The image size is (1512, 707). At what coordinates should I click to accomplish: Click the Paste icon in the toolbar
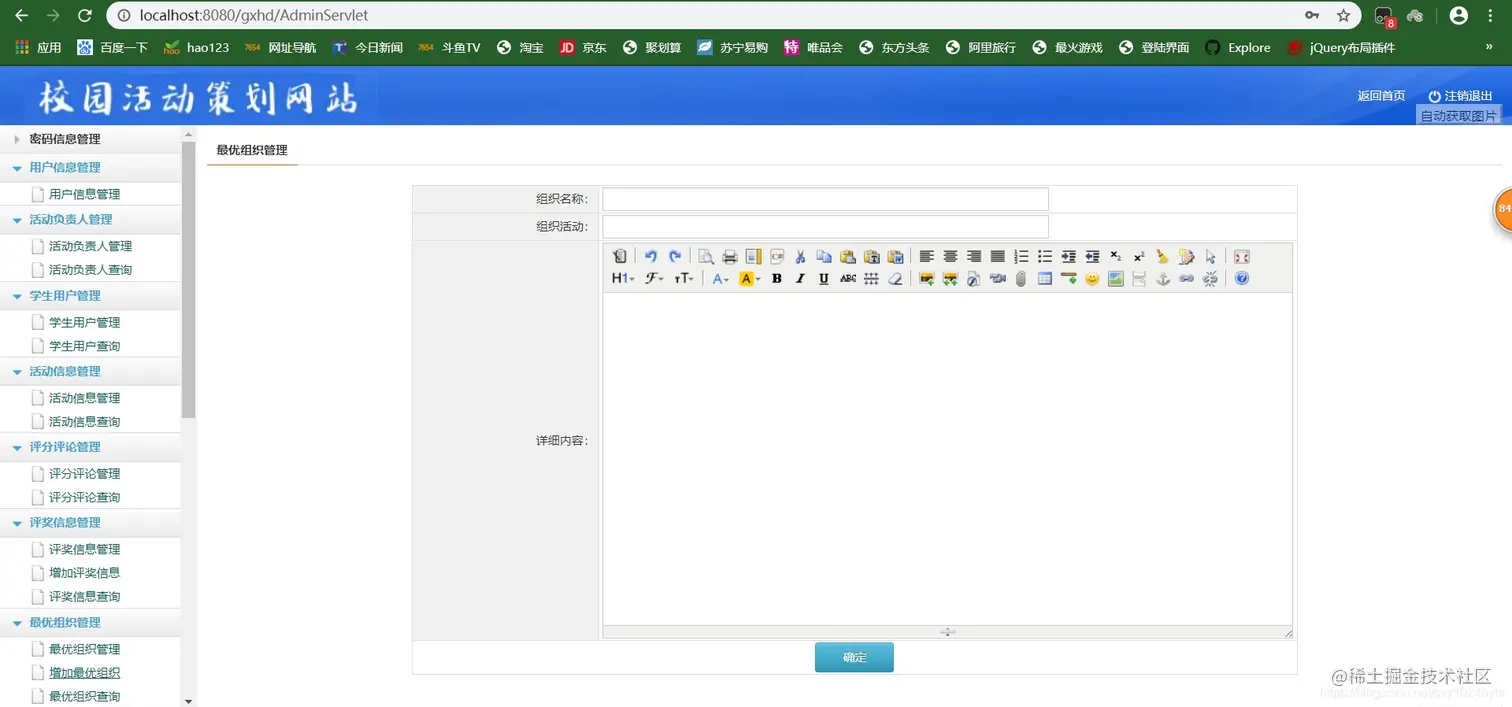coord(847,257)
